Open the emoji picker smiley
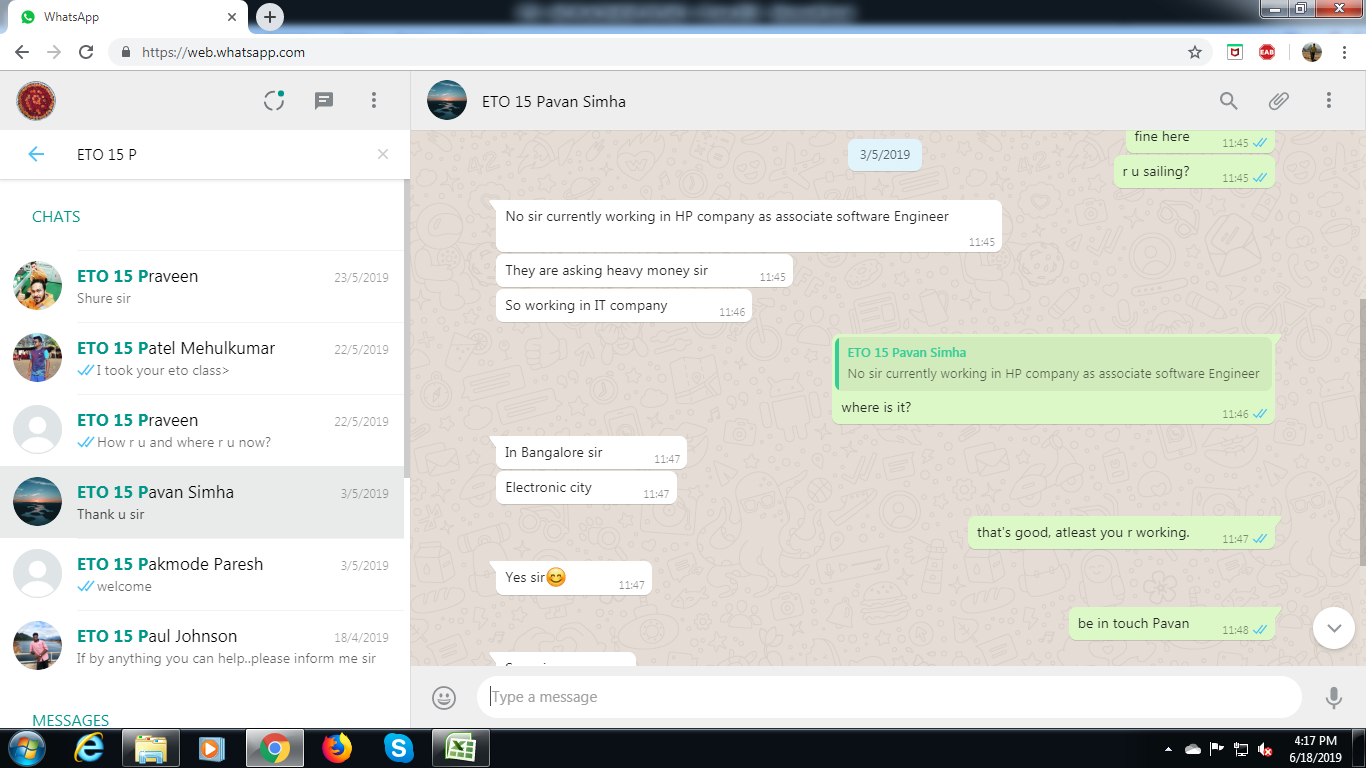This screenshot has width=1366, height=768. click(444, 697)
